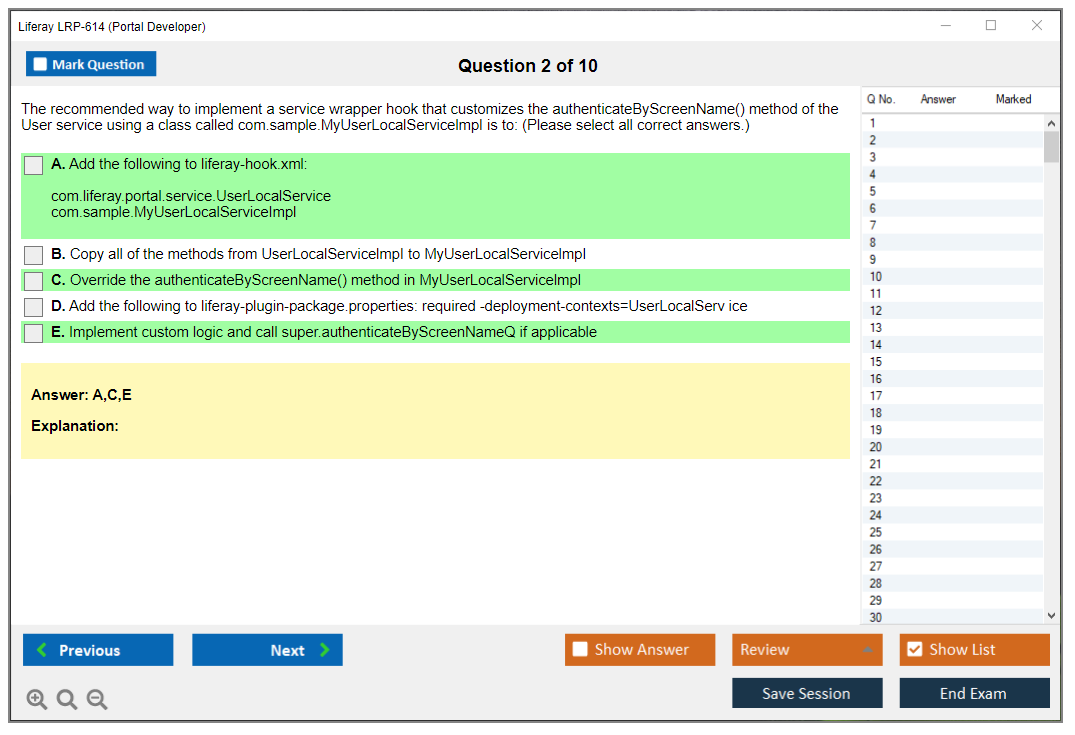1075x735 pixels.
Task: Go to the Next question
Action: 267,650
